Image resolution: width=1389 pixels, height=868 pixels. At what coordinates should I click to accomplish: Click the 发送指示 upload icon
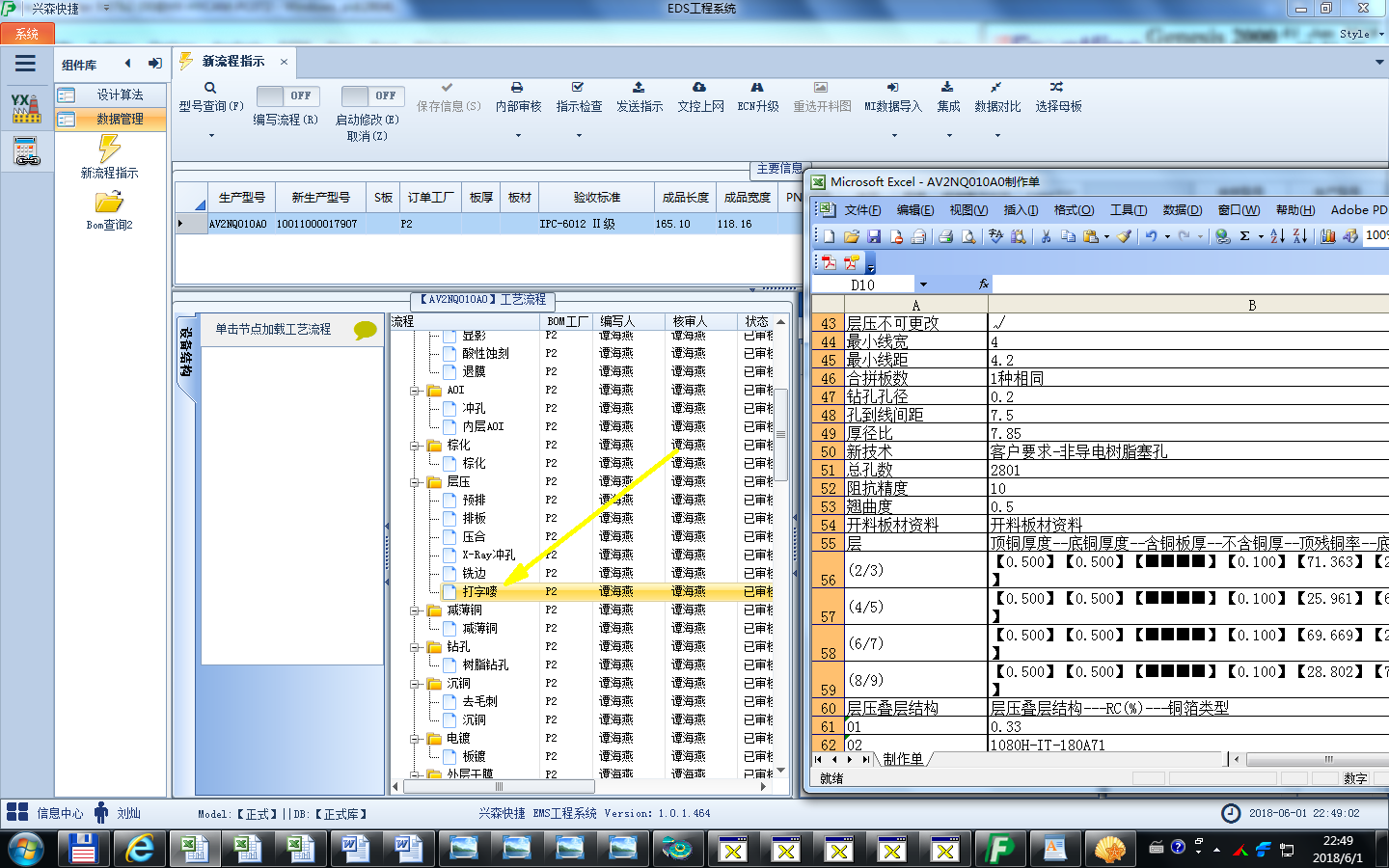[639, 87]
